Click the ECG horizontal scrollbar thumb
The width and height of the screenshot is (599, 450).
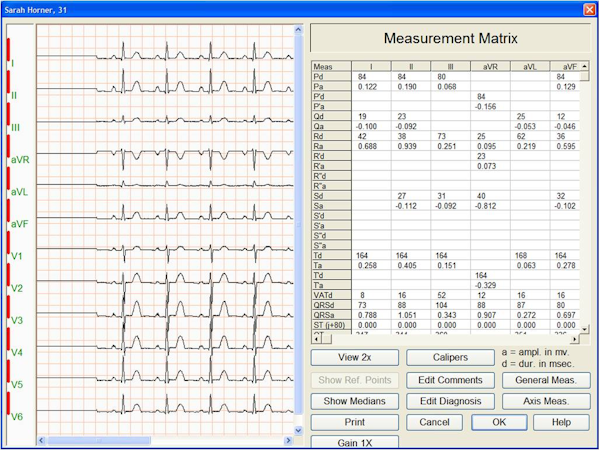point(99,440)
